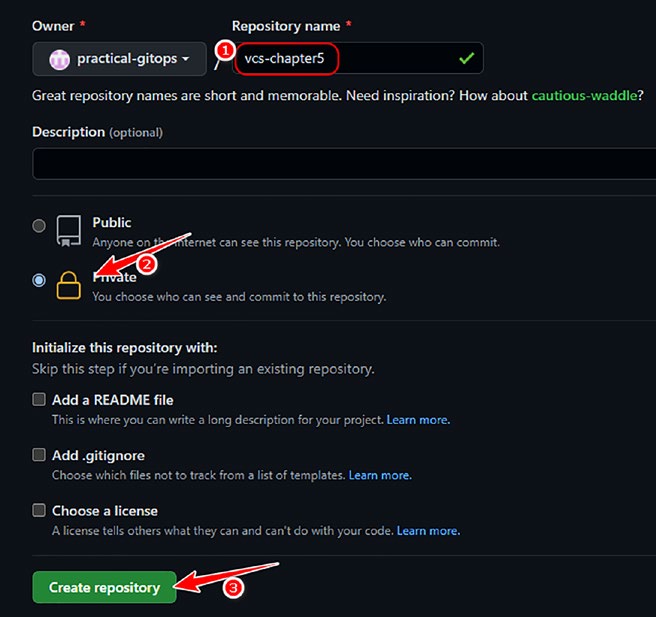The height and width of the screenshot is (617, 656).
Task: Click the Create repository button
Action: point(104,587)
